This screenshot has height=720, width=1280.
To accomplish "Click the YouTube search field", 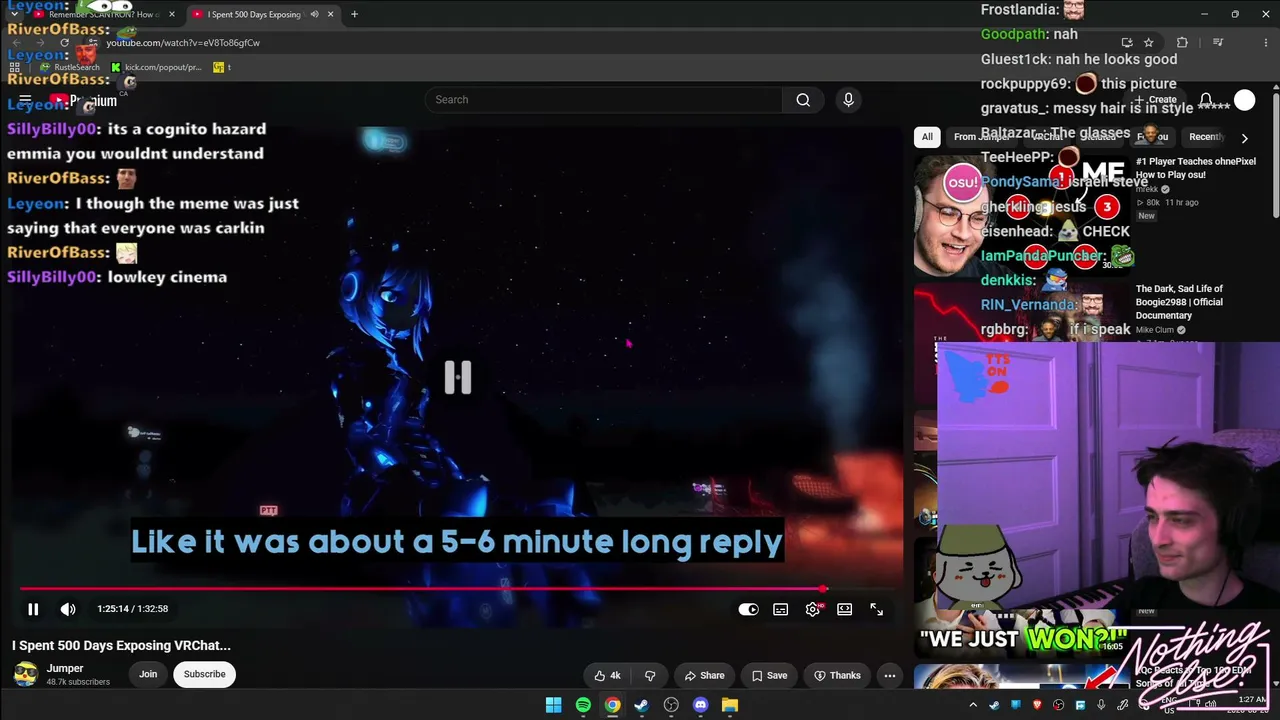I will [x=605, y=100].
